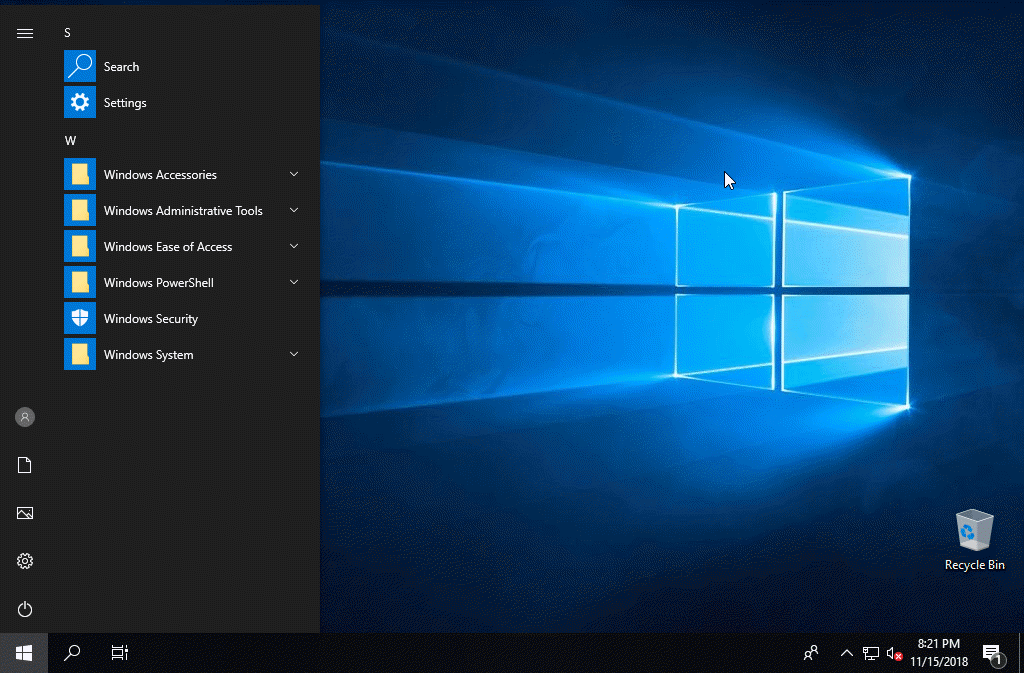1024x673 pixels.
Task: Click the 'Windows Administrative Tools' label
Action: click(x=183, y=210)
